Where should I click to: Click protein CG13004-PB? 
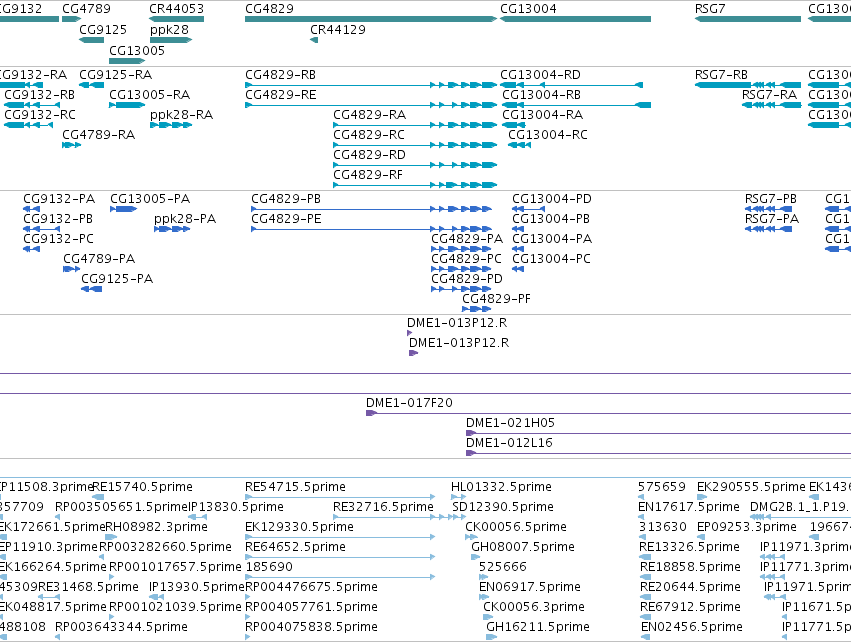[x=518, y=229]
